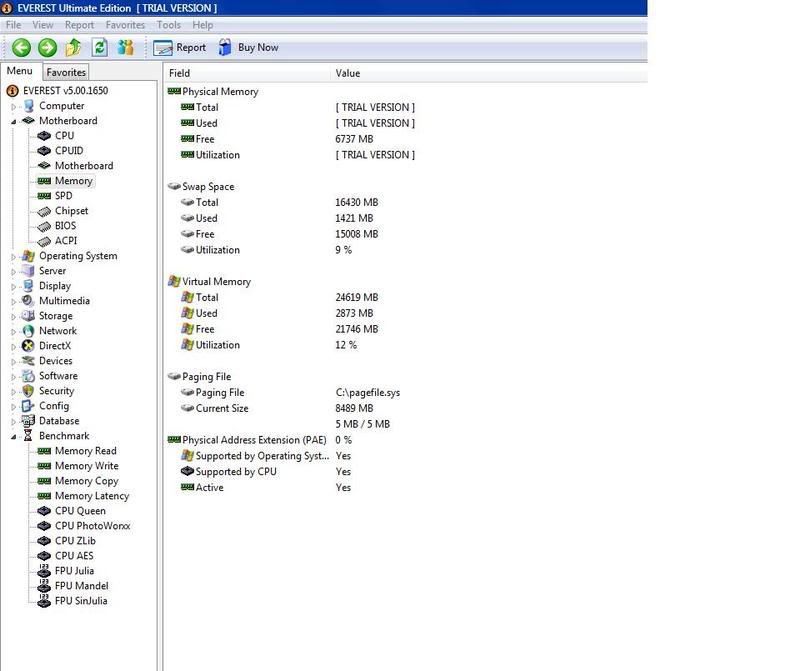Select the 6737 MB free memory value

pyautogui.click(x=354, y=139)
